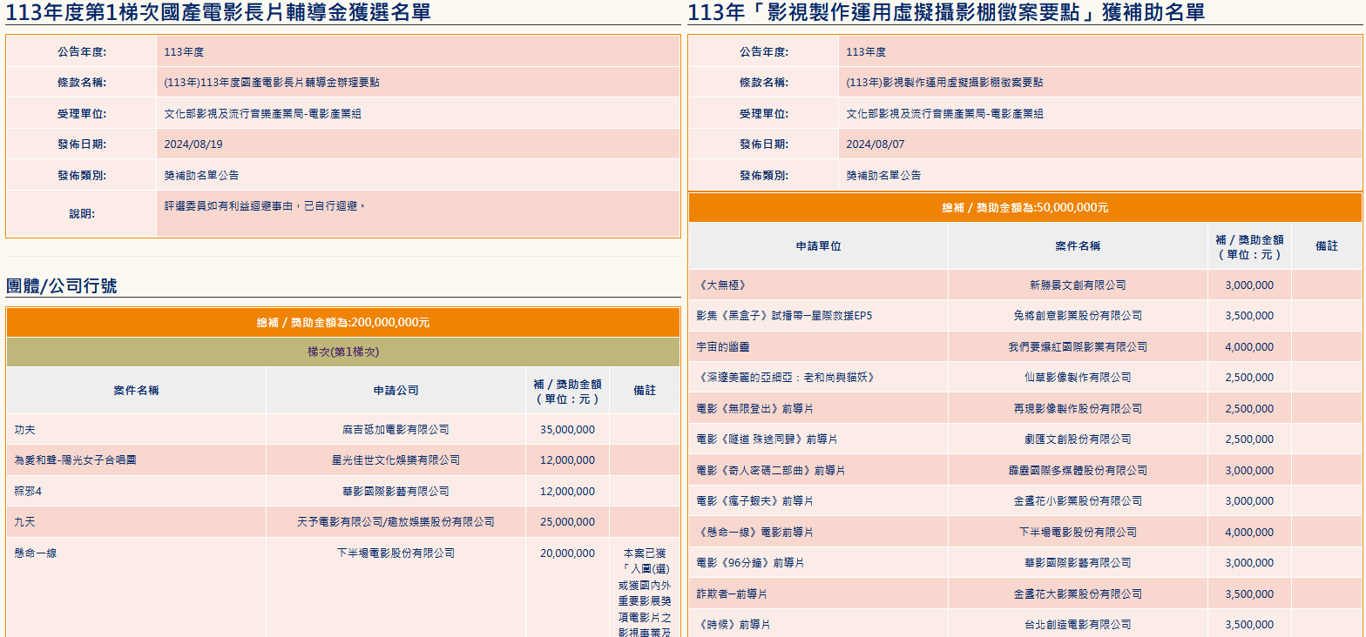Viewport: 1366px width, 637px height.
Task: Select 《深邃美麗的亞細亞：老和尚與貓妖》
Action: point(786,378)
